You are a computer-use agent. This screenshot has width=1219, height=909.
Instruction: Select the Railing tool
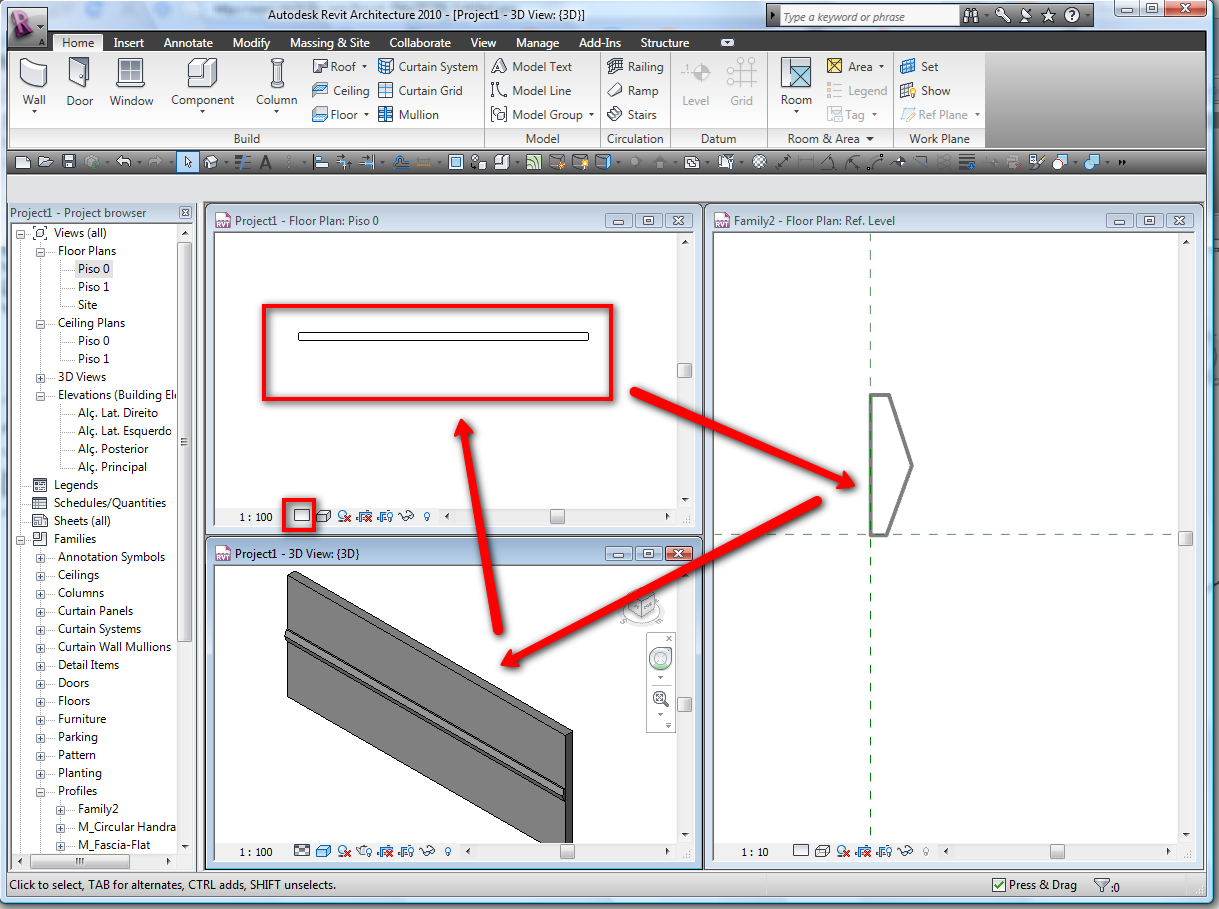coord(635,67)
